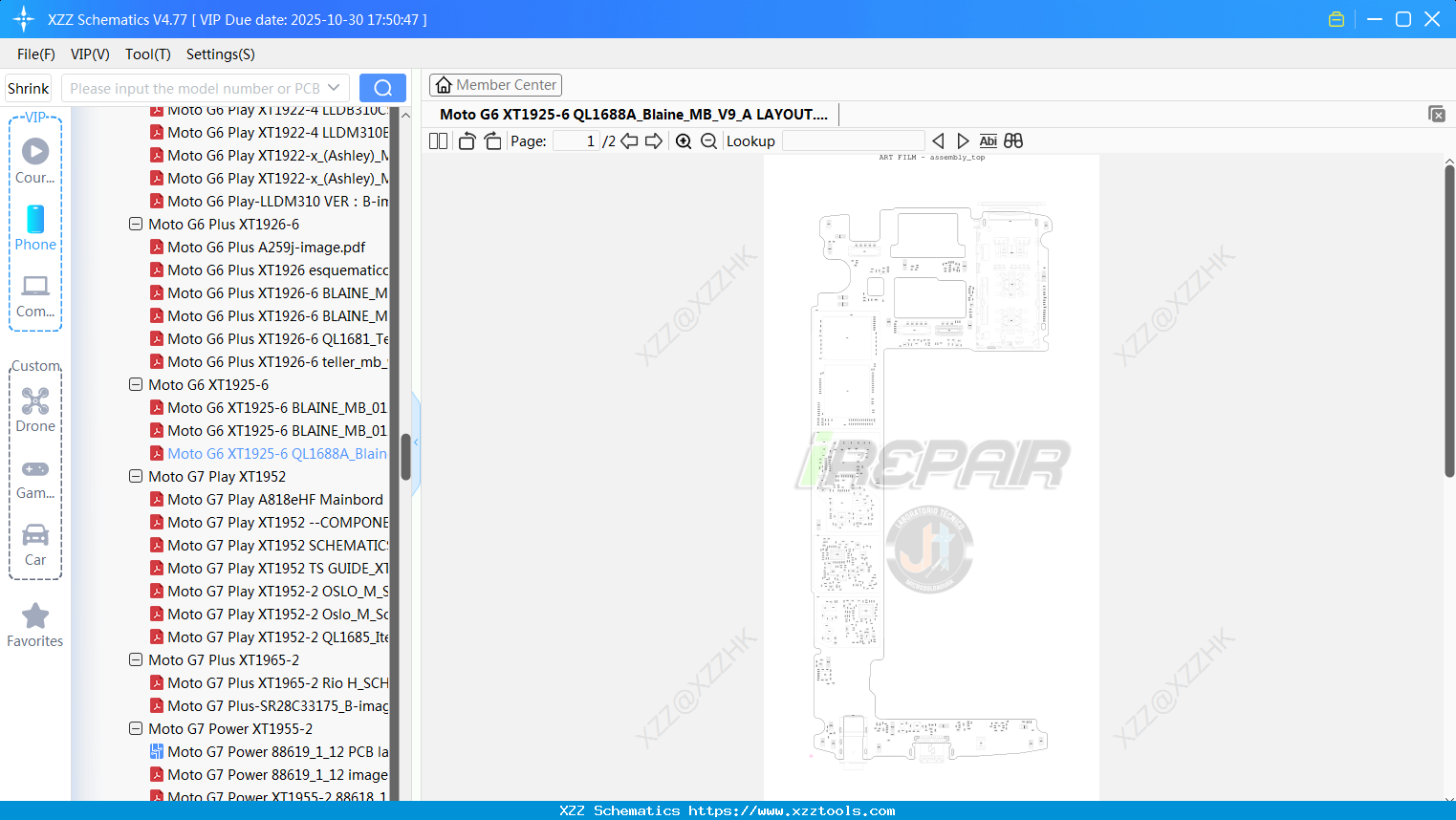Screen dimensions: 1456x820
Task: Open the Settings menu
Action: coord(220,54)
